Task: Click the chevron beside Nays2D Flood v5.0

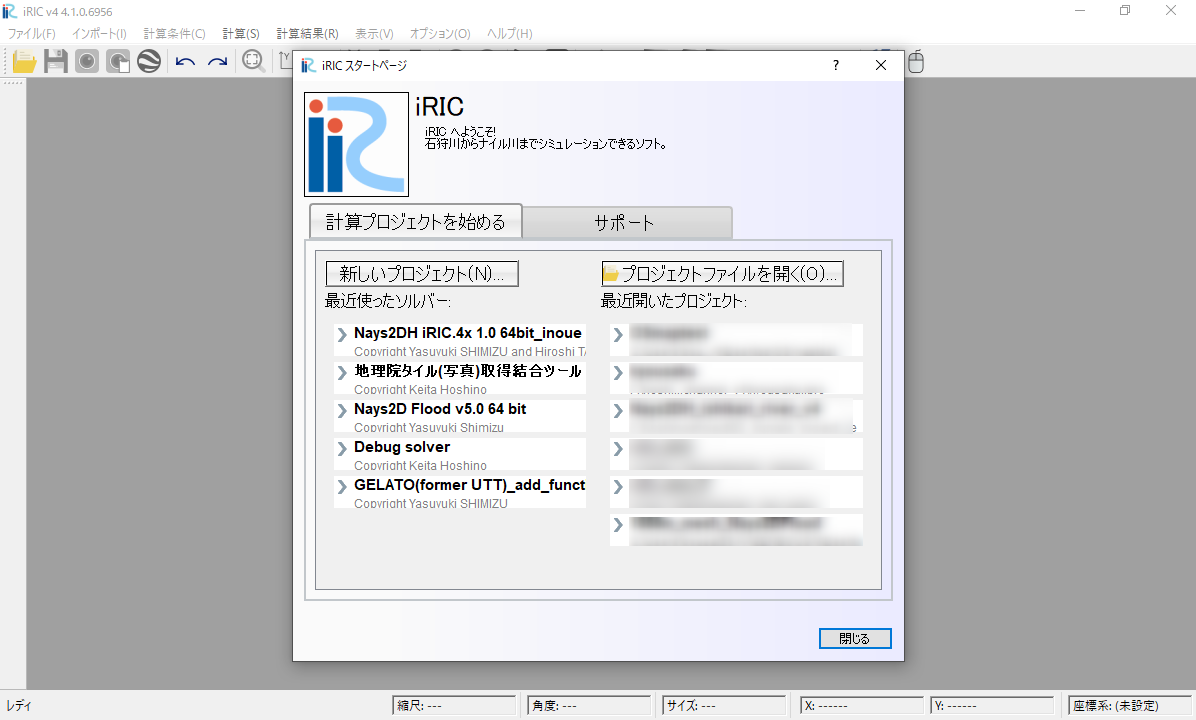Action: [x=342, y=410]
